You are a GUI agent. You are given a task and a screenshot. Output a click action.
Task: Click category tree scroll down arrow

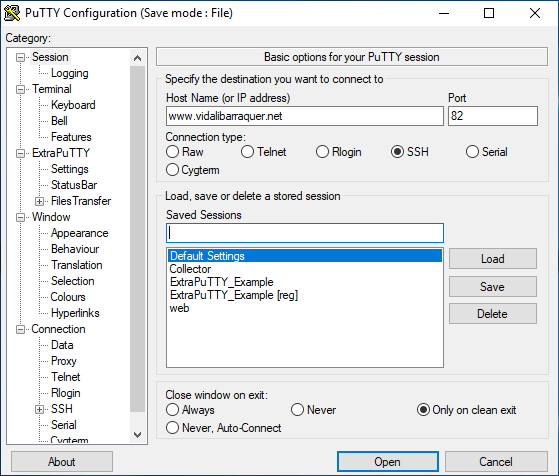coord(138,434)
